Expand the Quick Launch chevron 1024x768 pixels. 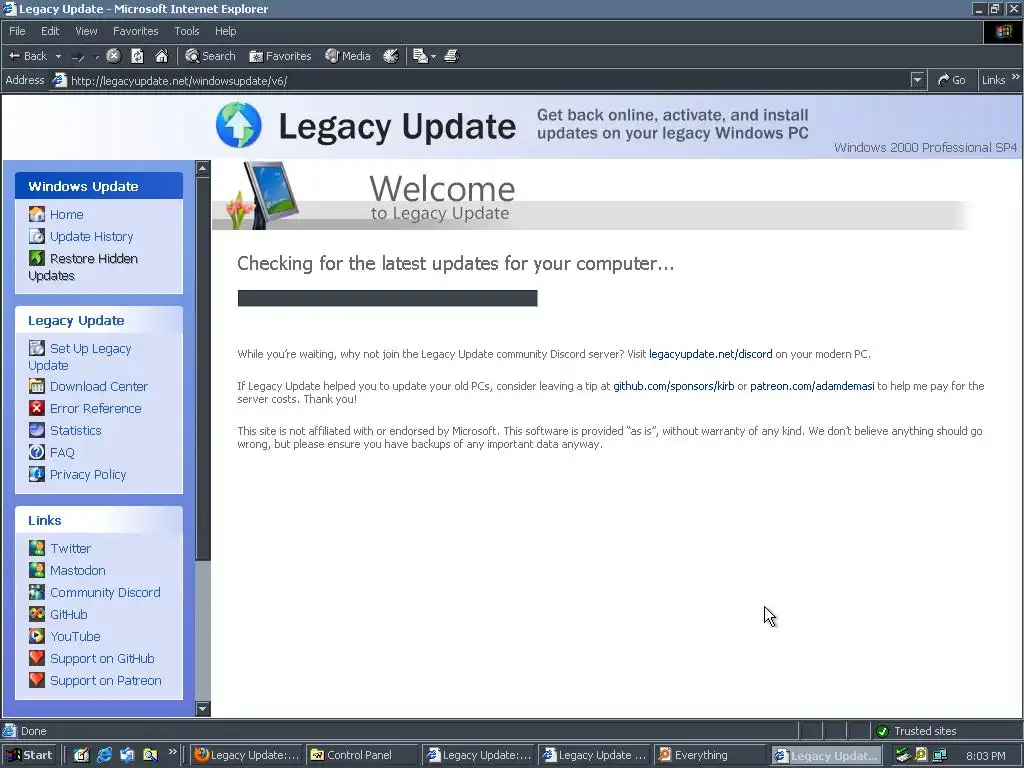pyautogui.click(x=172, y=752)
